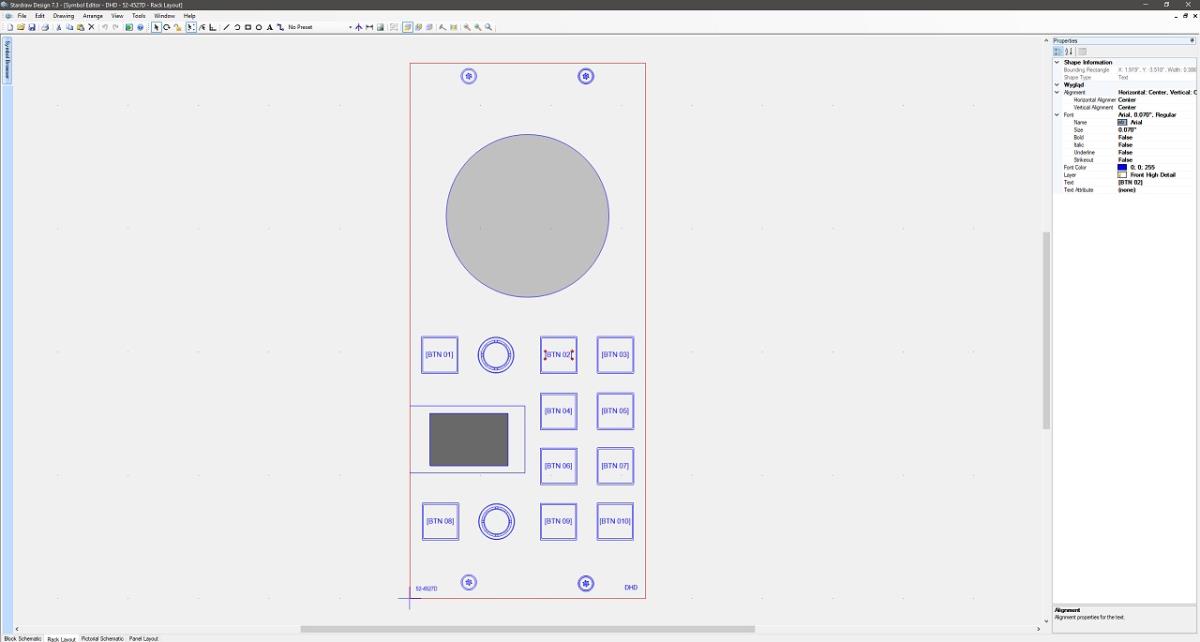The width and height of the screenshot is (1200, 642).
Task: Open the No Preset dropdown
Action: coord(350,27)
